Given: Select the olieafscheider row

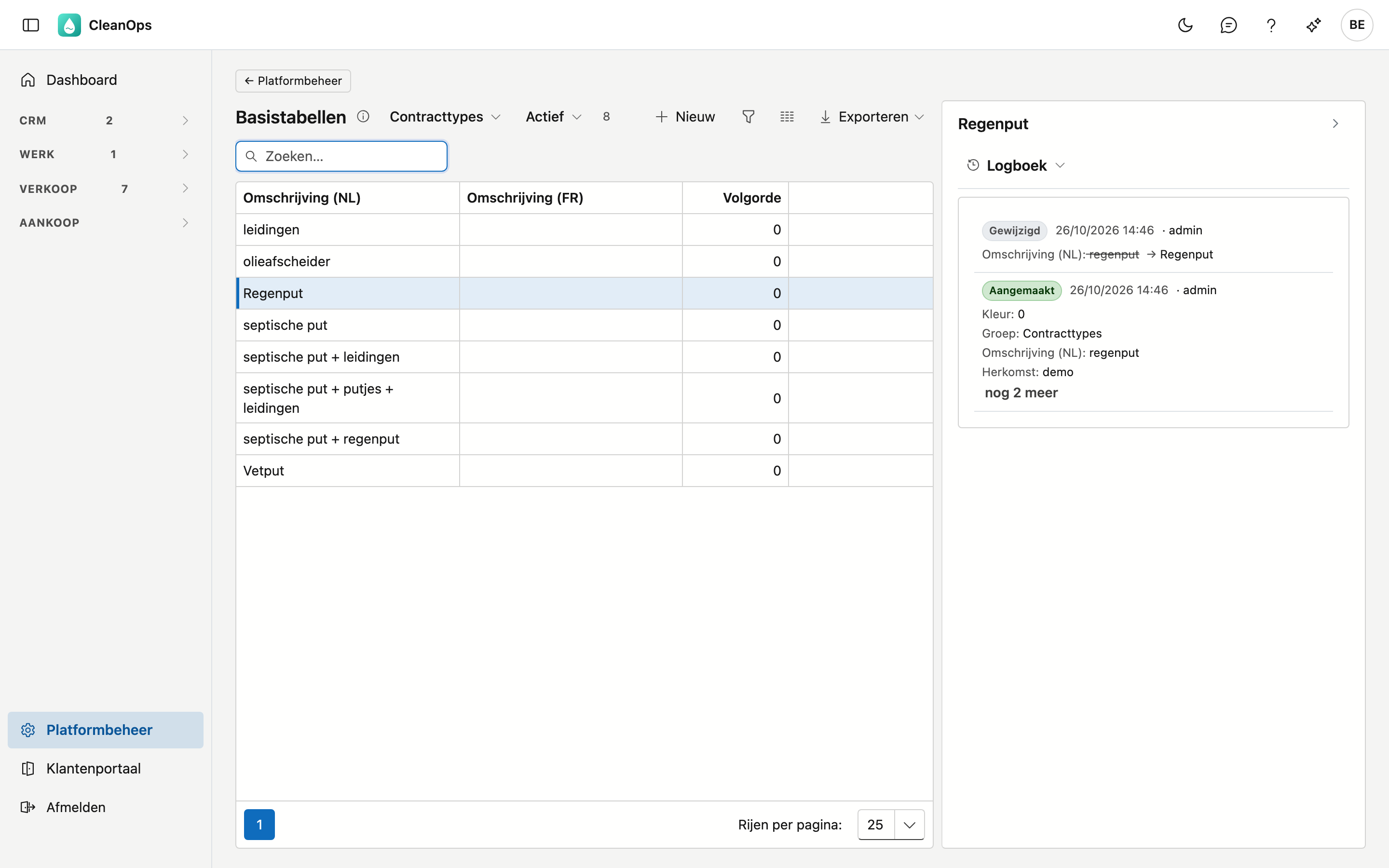Looking at the screenshot, I should [585, 261].
